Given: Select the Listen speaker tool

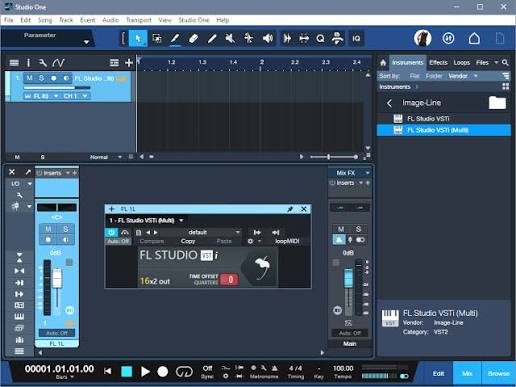Looking at the screenshot, I should (x=268, y=38).
